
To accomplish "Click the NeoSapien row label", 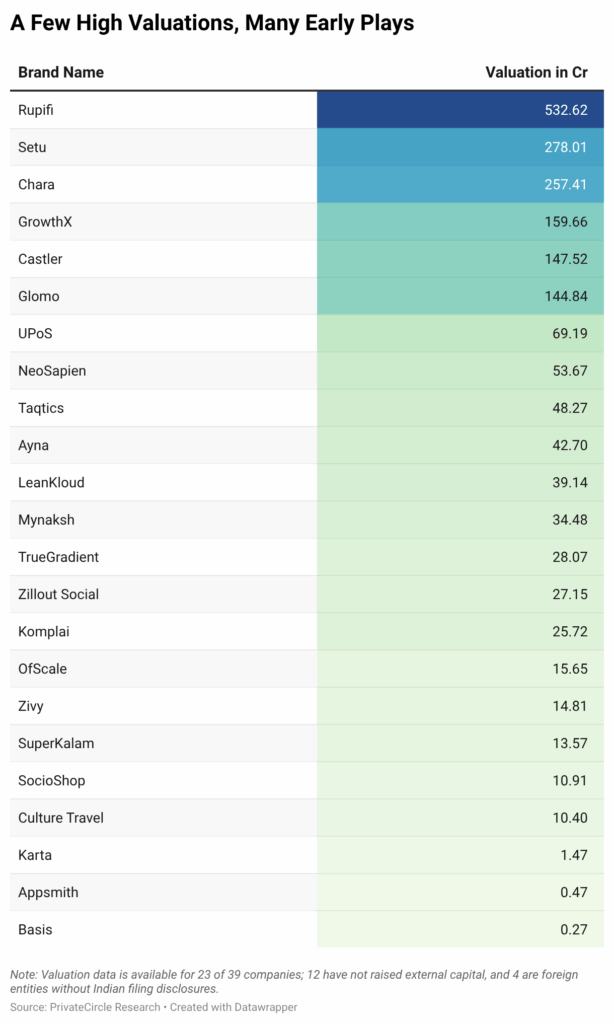I will [52, 371].
